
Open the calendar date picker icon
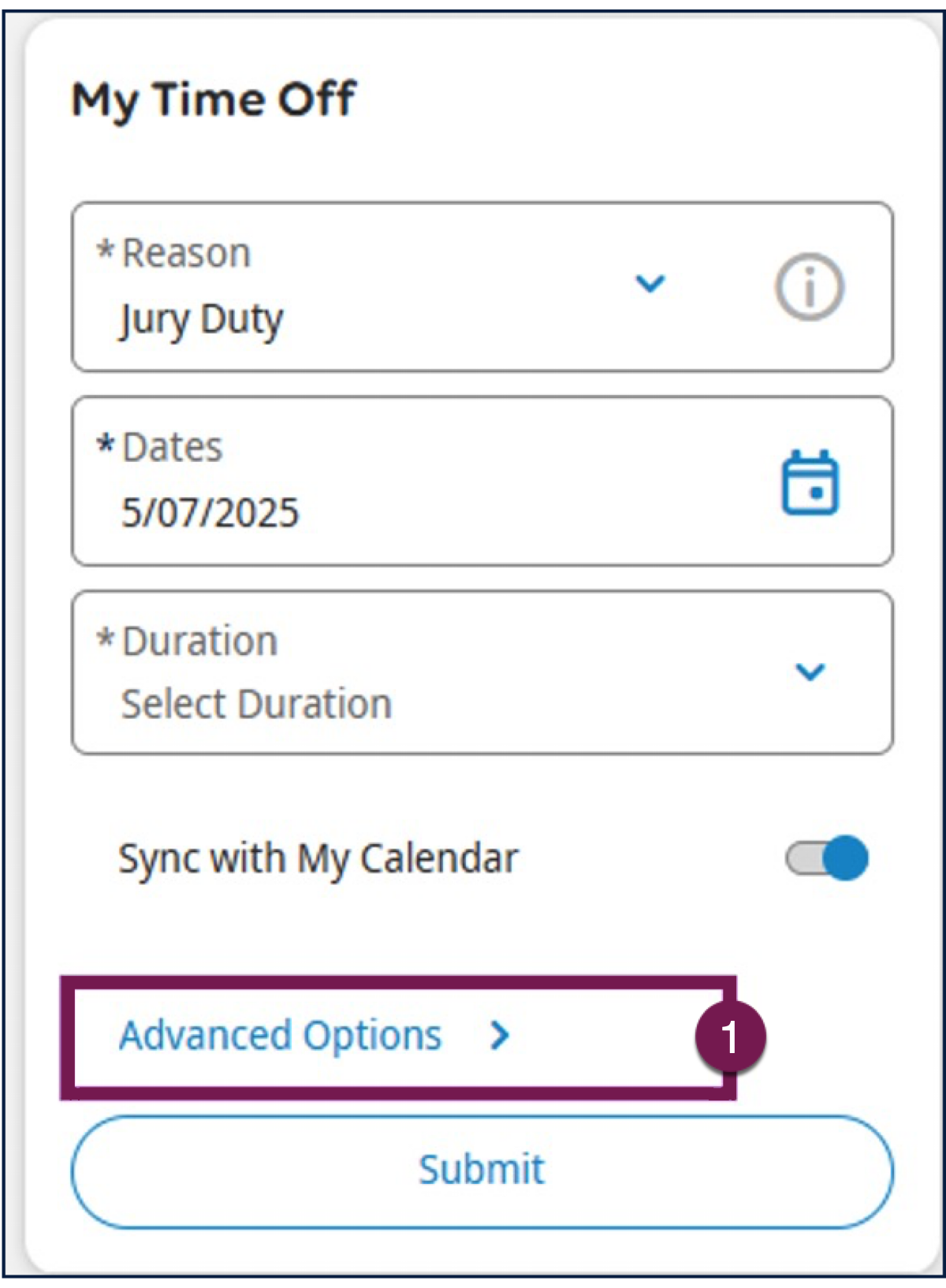pos(810,482)
